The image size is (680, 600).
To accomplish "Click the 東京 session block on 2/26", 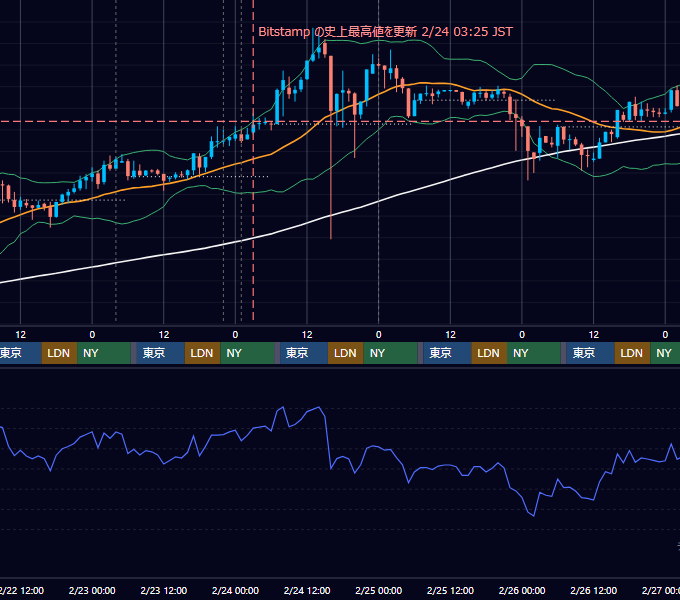I will [x=590, y=353].
